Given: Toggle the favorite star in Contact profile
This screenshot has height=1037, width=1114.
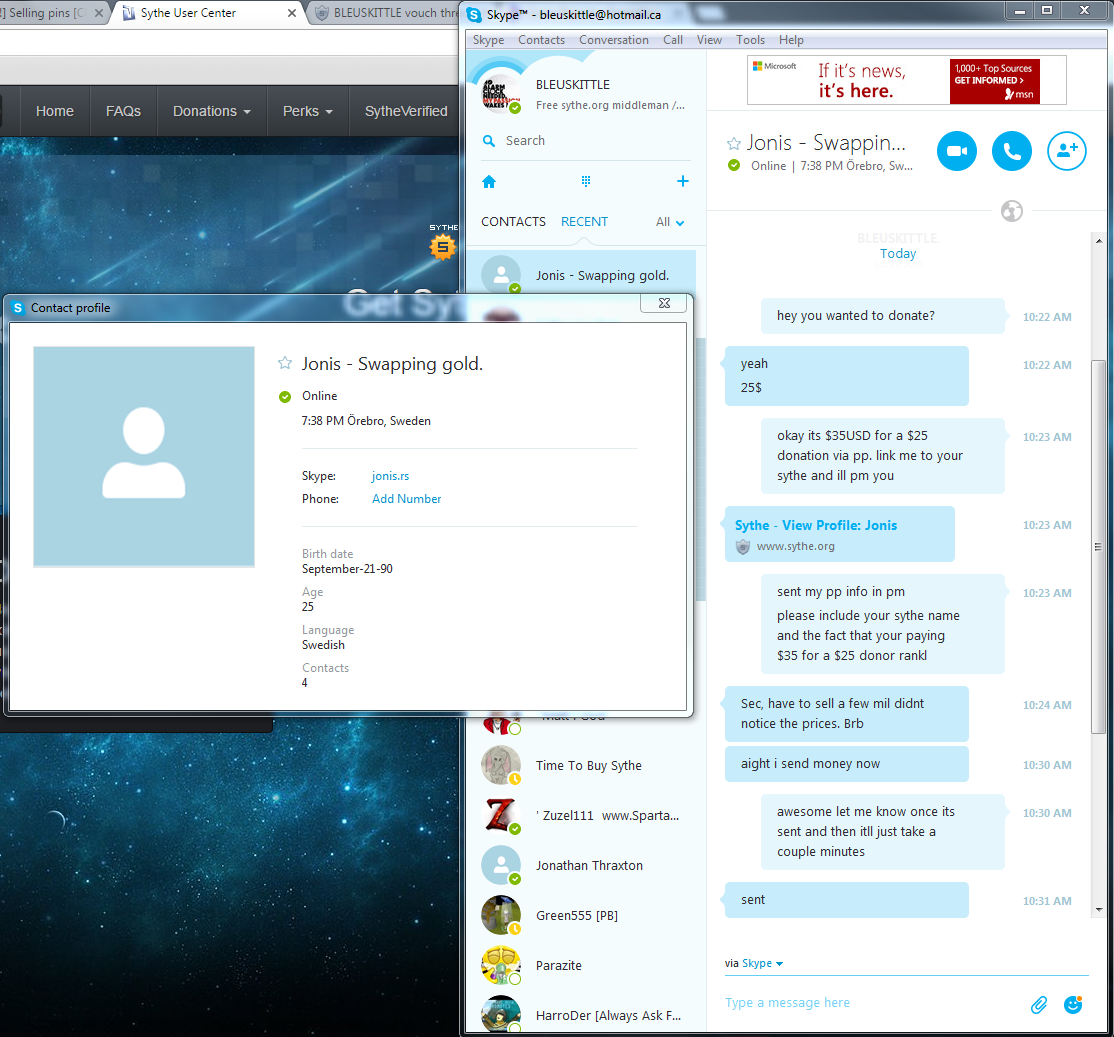Looking at the screenshot, I should click(x=285, y=364).
